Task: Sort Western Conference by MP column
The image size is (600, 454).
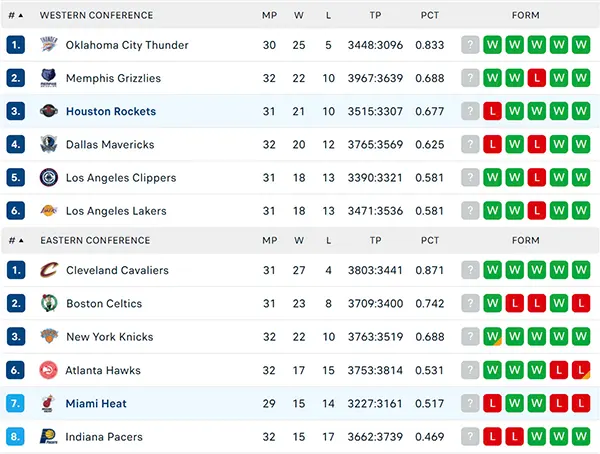Action: pyautogui.click(x=269, y=15)
